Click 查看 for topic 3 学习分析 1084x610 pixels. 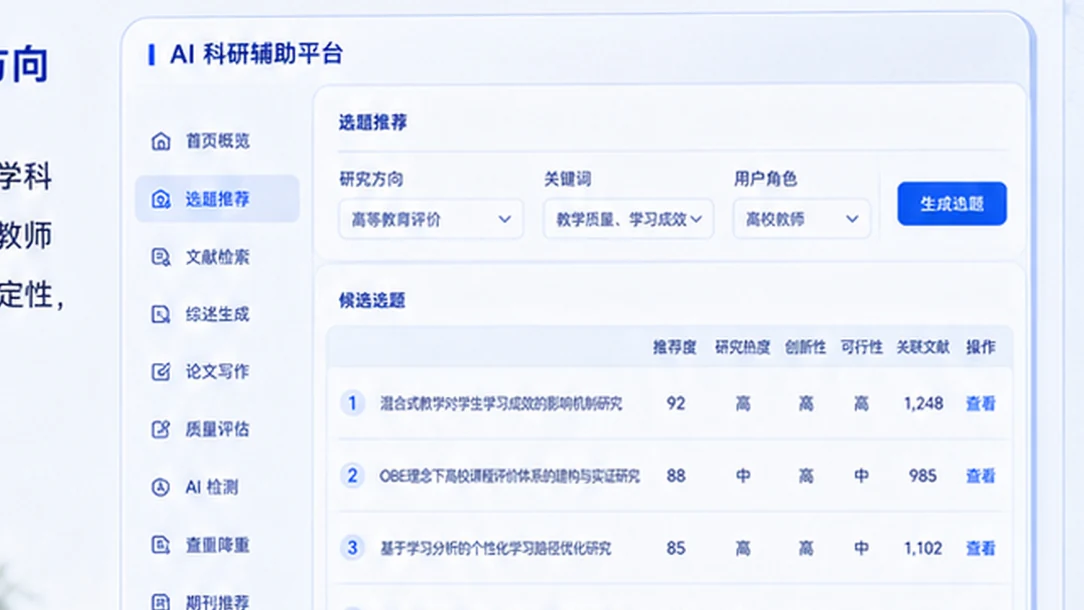pos(980,548)
